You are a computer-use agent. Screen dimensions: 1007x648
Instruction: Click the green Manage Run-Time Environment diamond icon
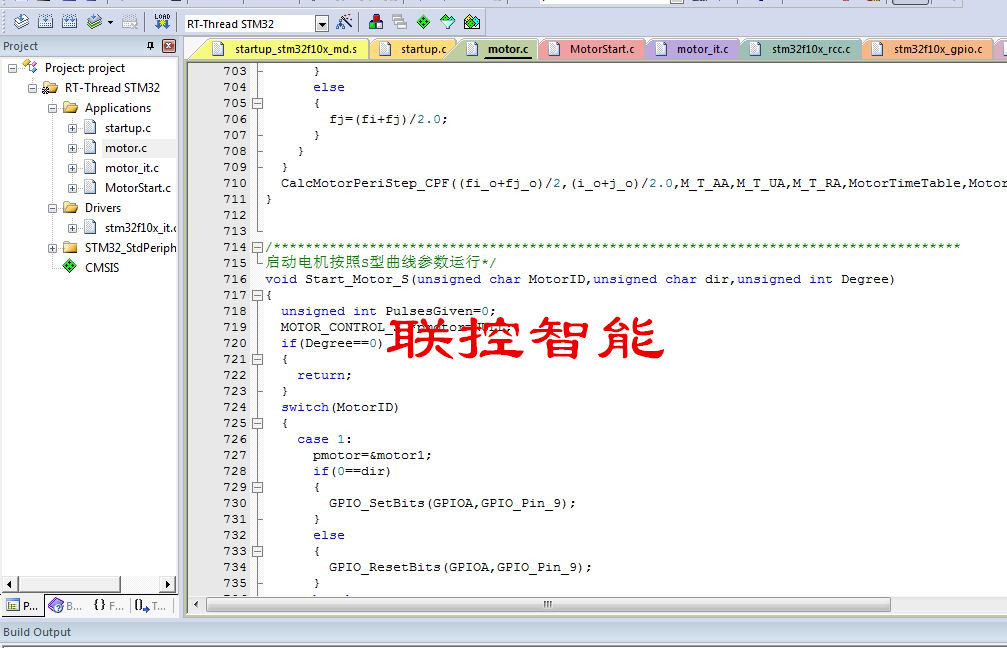click(x=423, y=22)
